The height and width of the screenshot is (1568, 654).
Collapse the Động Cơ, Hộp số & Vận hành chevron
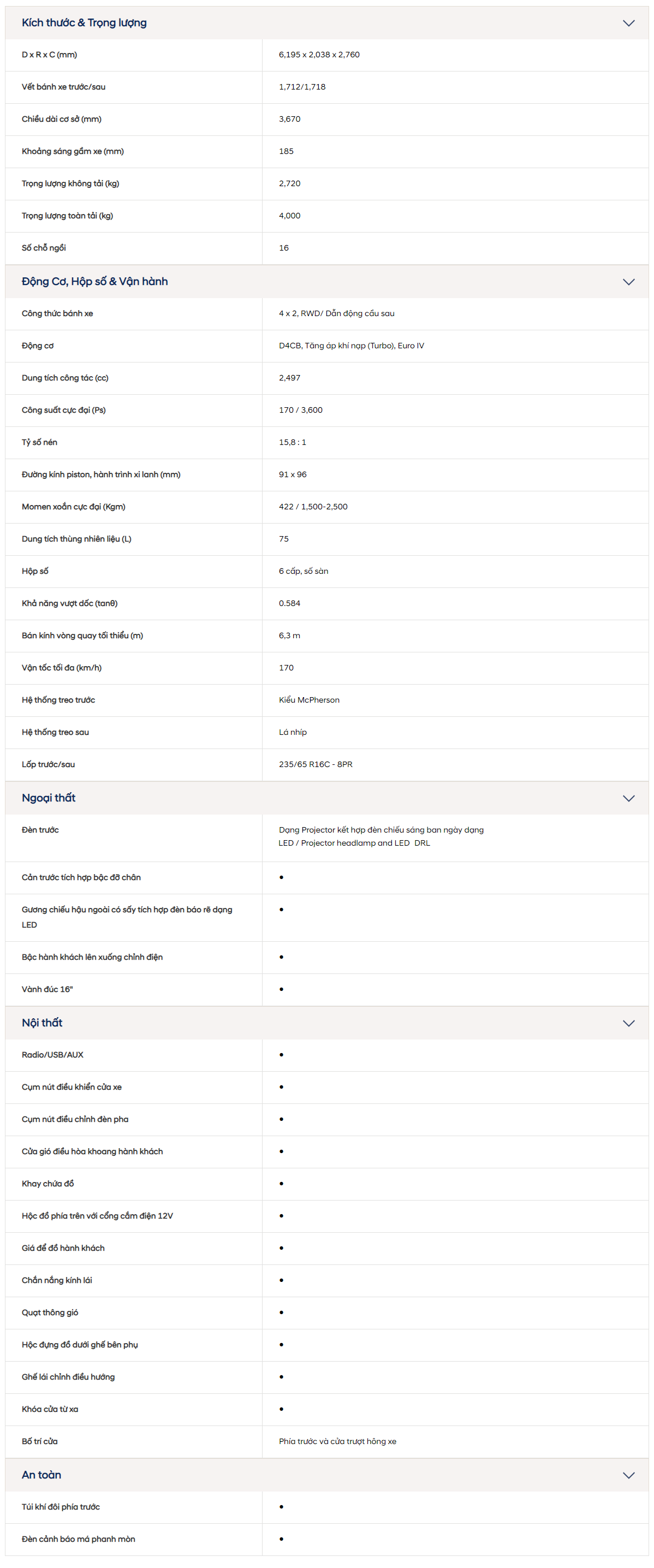point(628,282)
